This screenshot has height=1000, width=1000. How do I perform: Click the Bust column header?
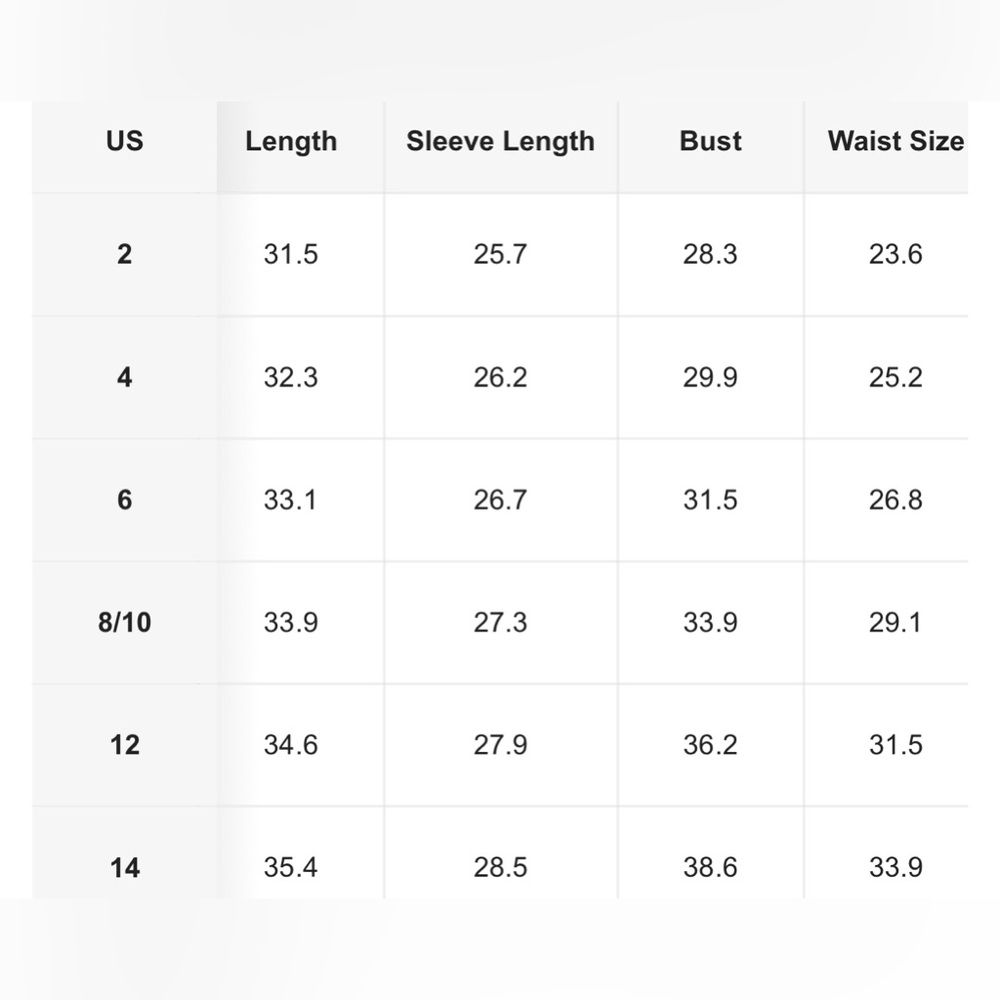click(x=710, y=141)
